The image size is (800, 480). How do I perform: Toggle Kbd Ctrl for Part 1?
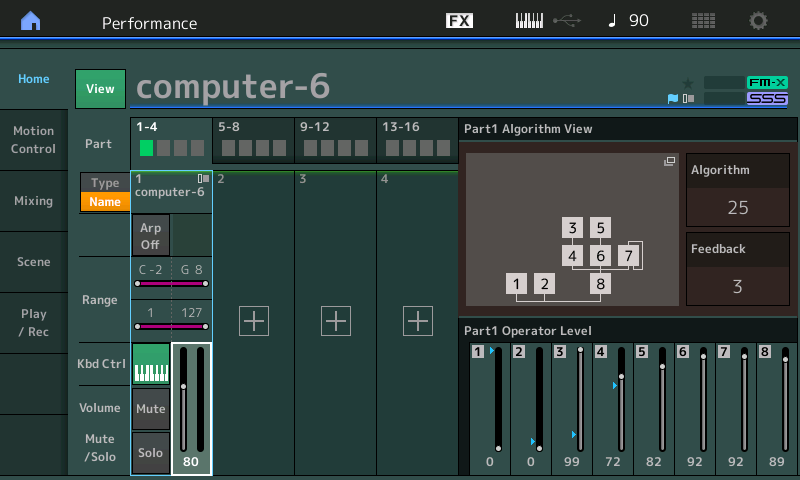(x=151, y=364)
